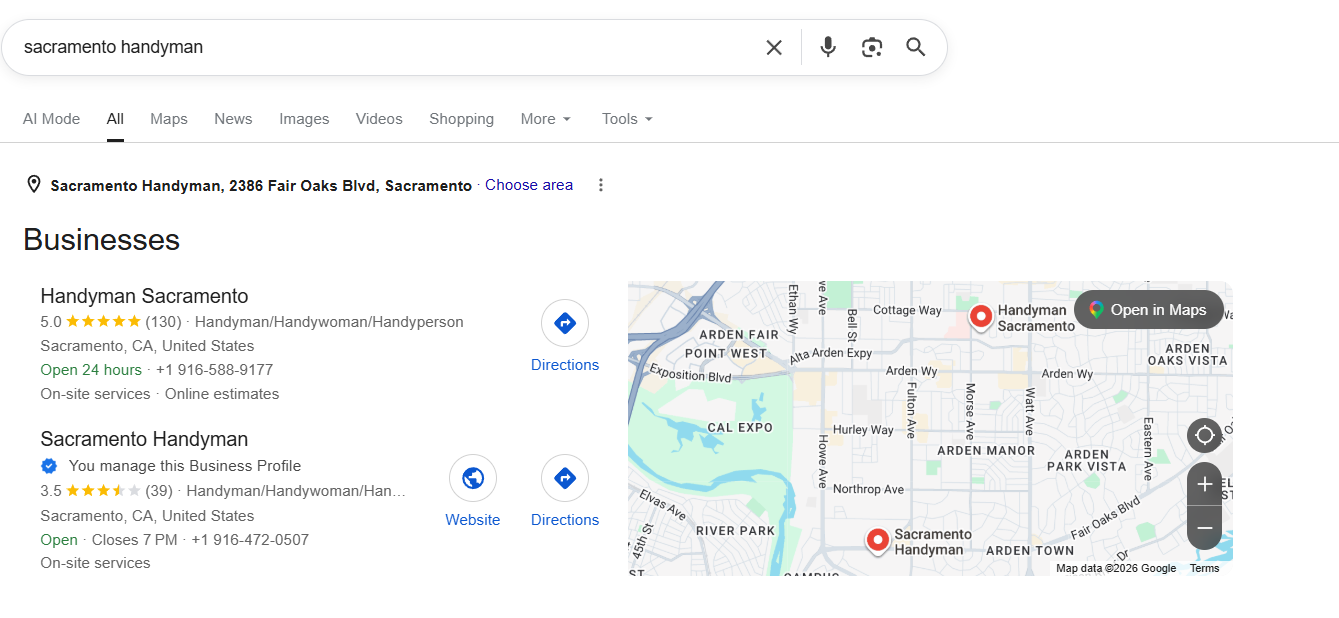Start voice search with microphone icon
The width and height of the screenshot is (1339, 618).
[x=828, y=47]
